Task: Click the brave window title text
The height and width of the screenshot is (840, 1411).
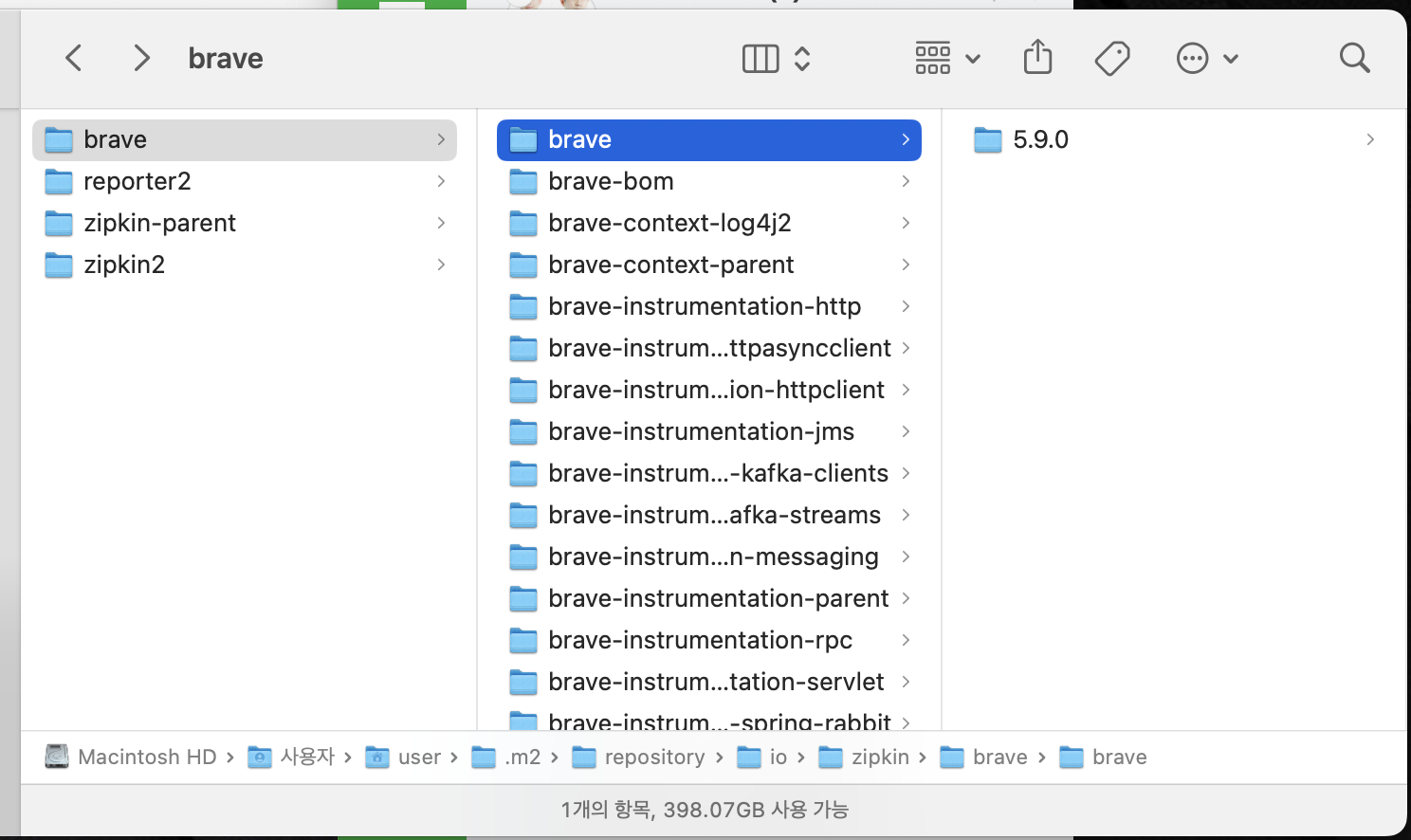Action: 226,59
